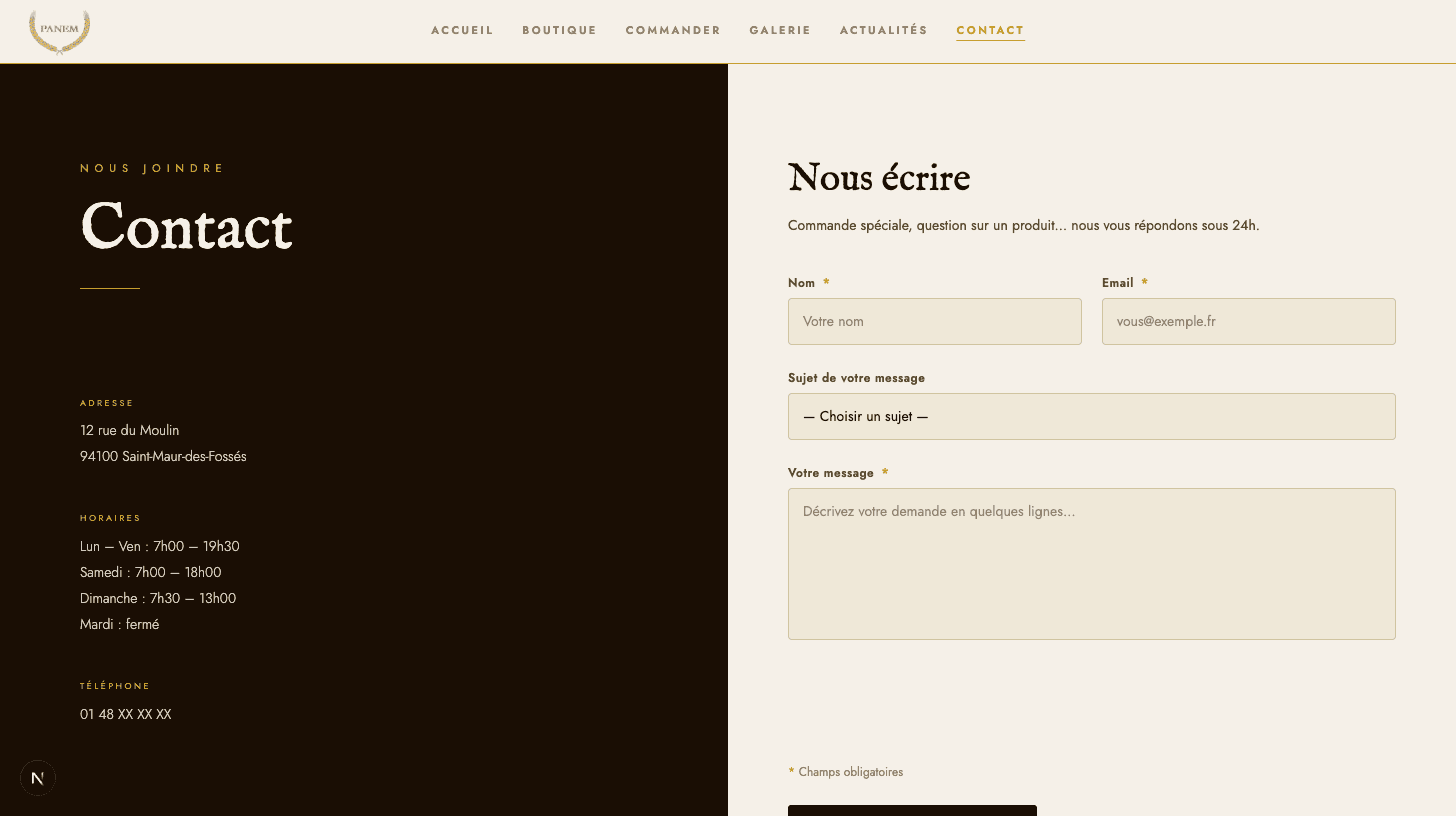Image resolution: width=1456 pixels, height=816 pixels.
Task: Focus the Nom input field
Action: click(x=935, y=321)
